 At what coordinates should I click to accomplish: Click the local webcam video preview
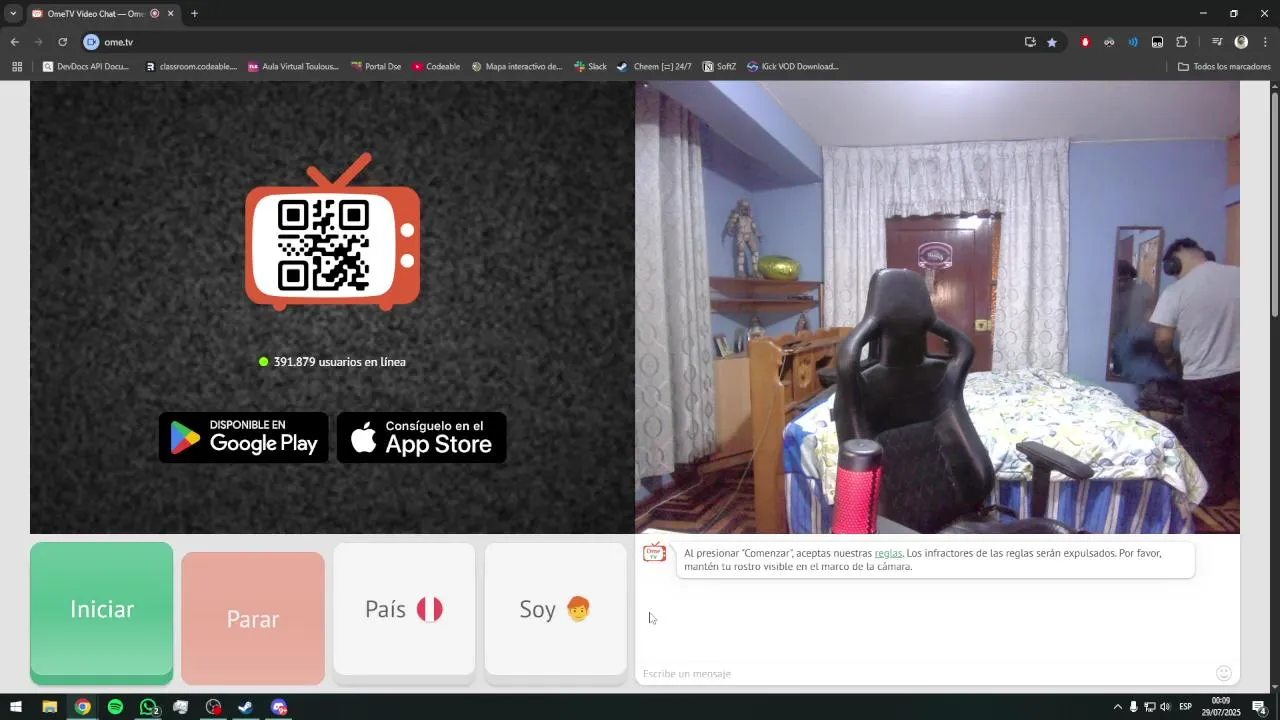[937, 307]
